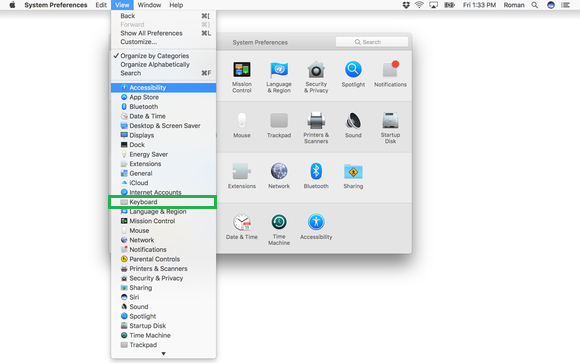Select Organize Alphabetically menu option
This screenshot has width=580, height=363.
click(163, 64)
